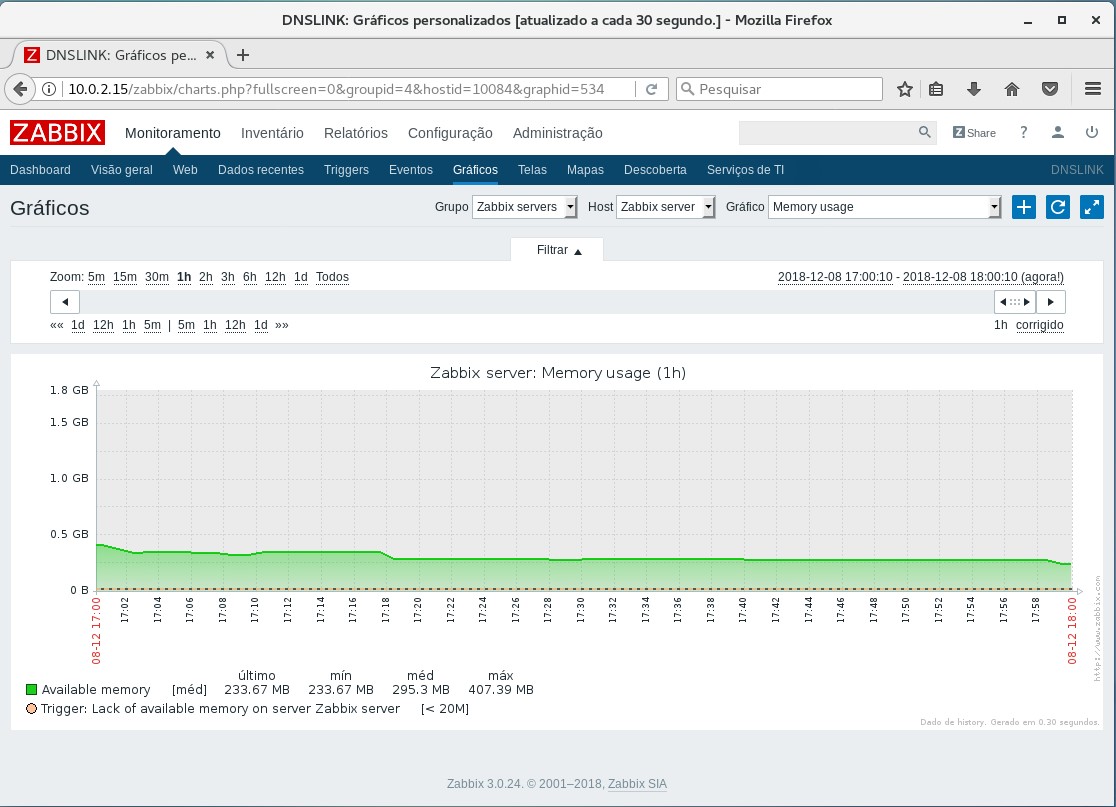
Task: Open the Monitoramento menu
Action: click(173, 133)
